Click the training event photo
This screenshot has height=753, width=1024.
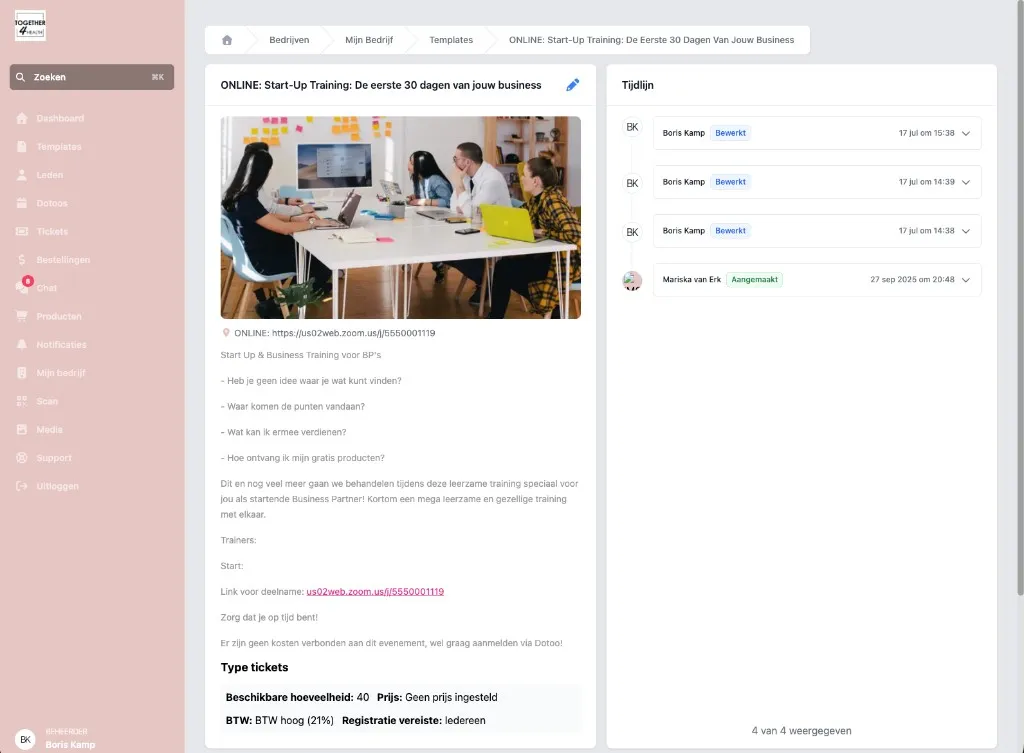click(400, 217)
